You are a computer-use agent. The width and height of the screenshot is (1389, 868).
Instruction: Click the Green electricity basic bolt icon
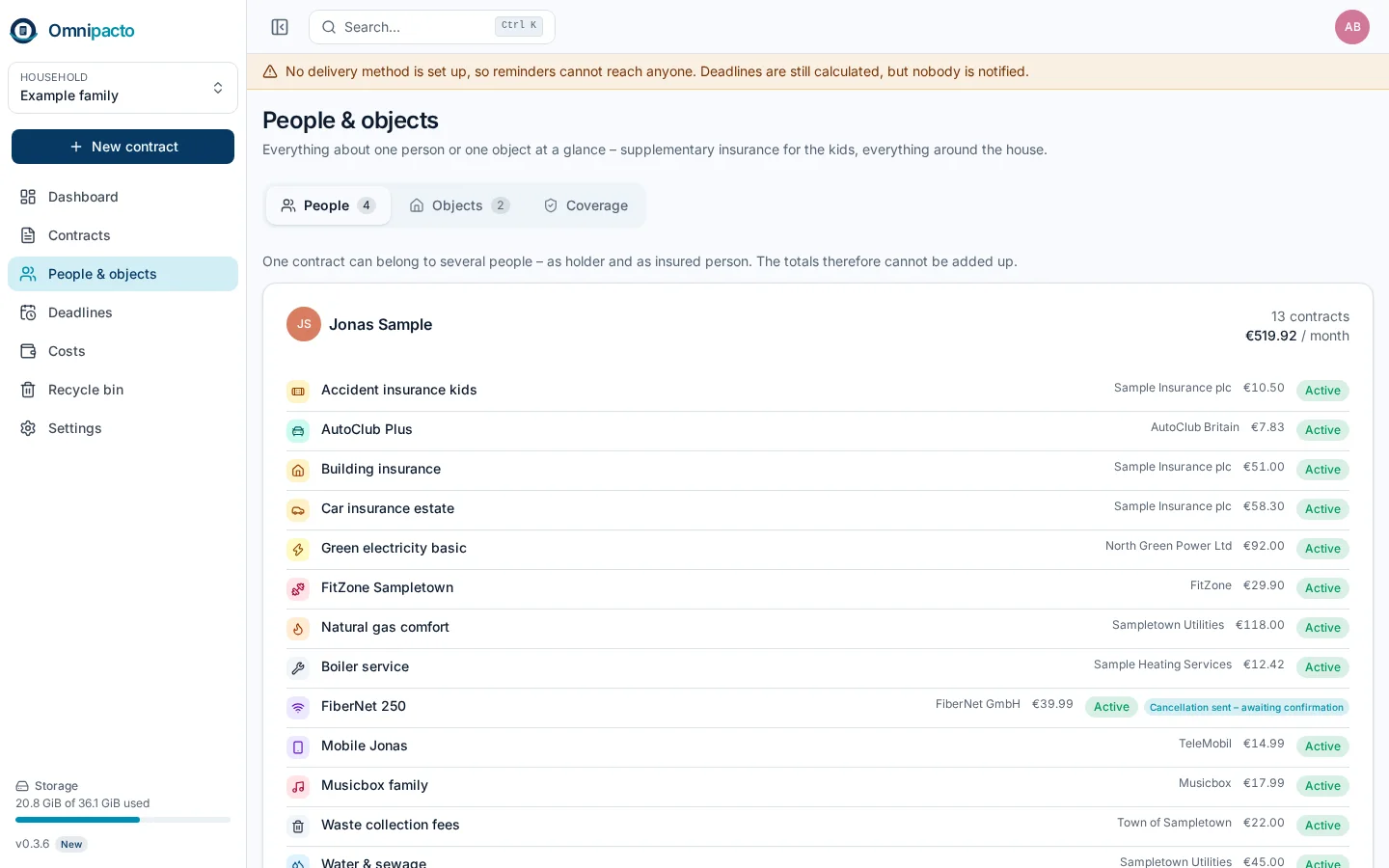[298, 549]
